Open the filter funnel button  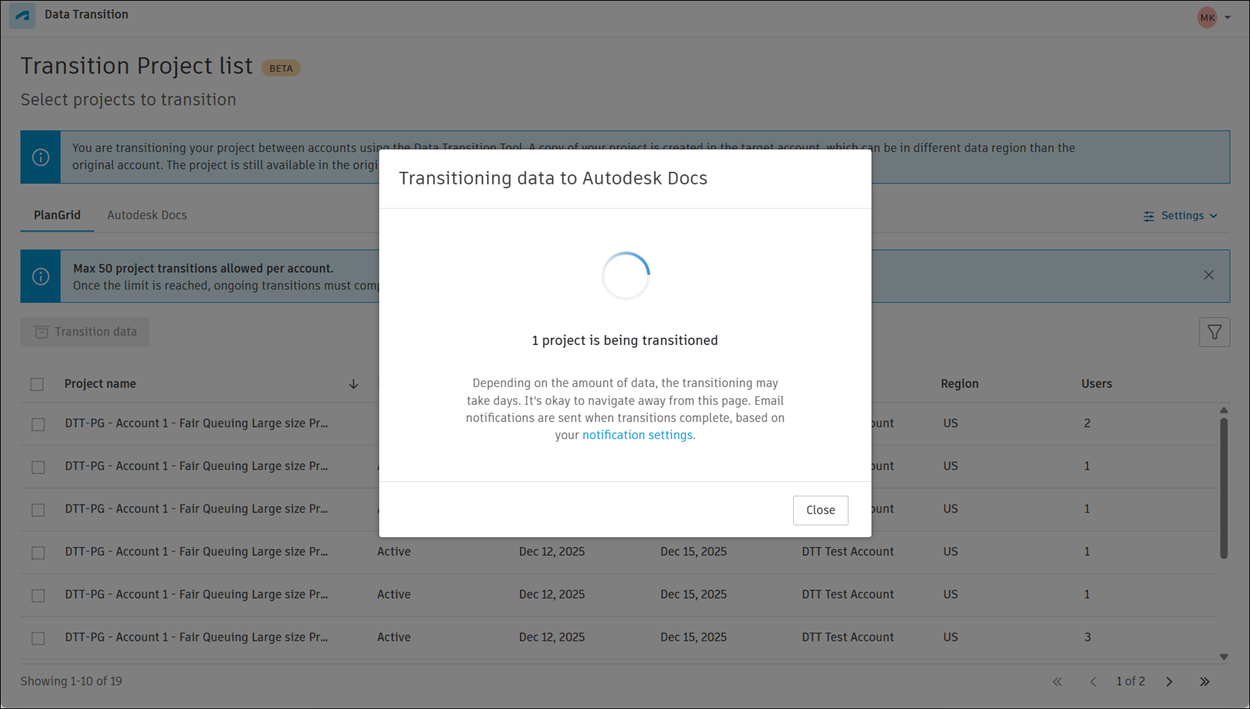coord(1214,332)
